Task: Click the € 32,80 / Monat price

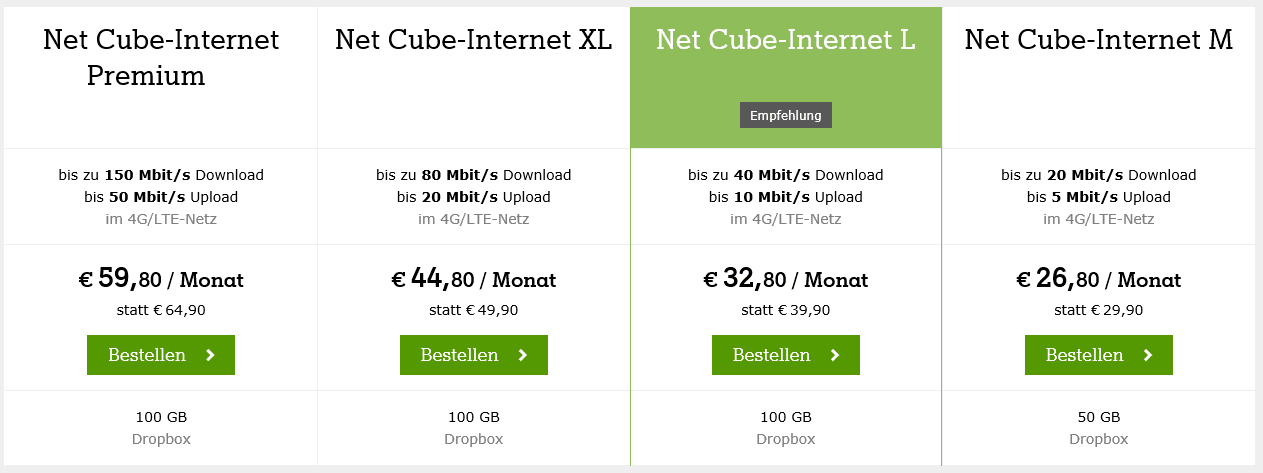Action: tap(785, 279)
